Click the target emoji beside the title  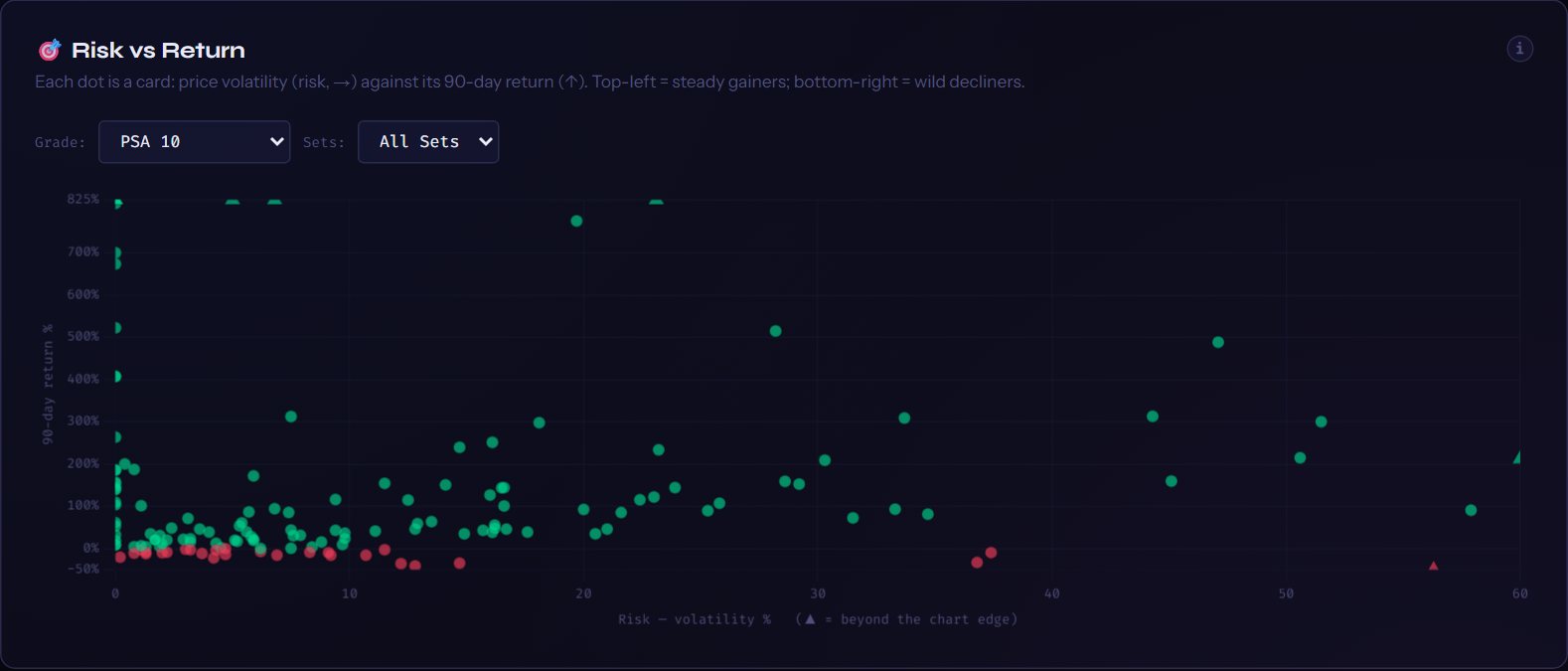pyautogui.click(x=49, y=50)
